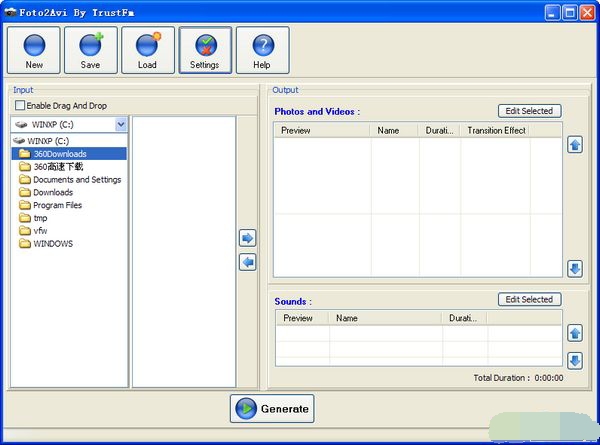This screenshot has height=445, width=600.
Task: Click the New project toolbar icon
Action: pos(34,50)
